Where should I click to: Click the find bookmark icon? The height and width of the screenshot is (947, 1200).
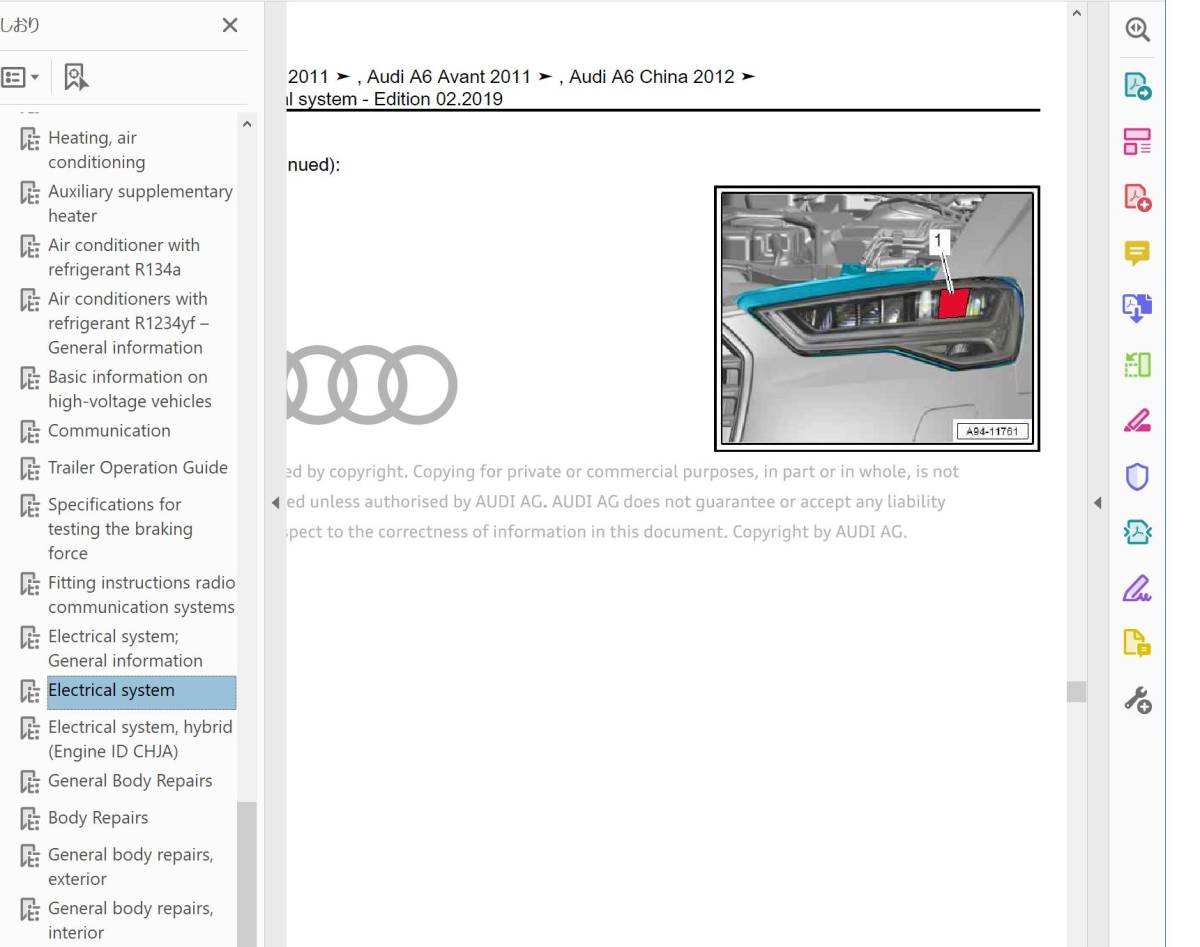click(x=76, y=77)
